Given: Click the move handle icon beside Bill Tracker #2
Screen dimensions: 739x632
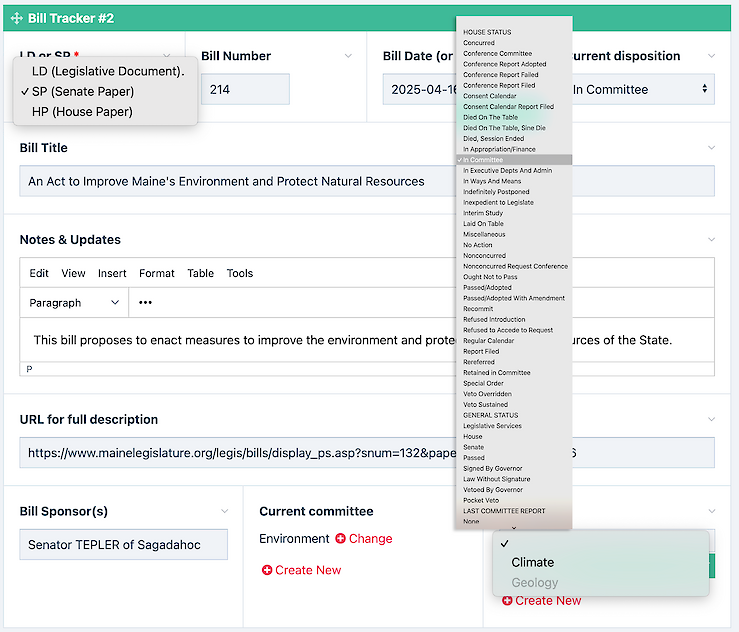Looking at the screenshot, I should pos(16,18).
